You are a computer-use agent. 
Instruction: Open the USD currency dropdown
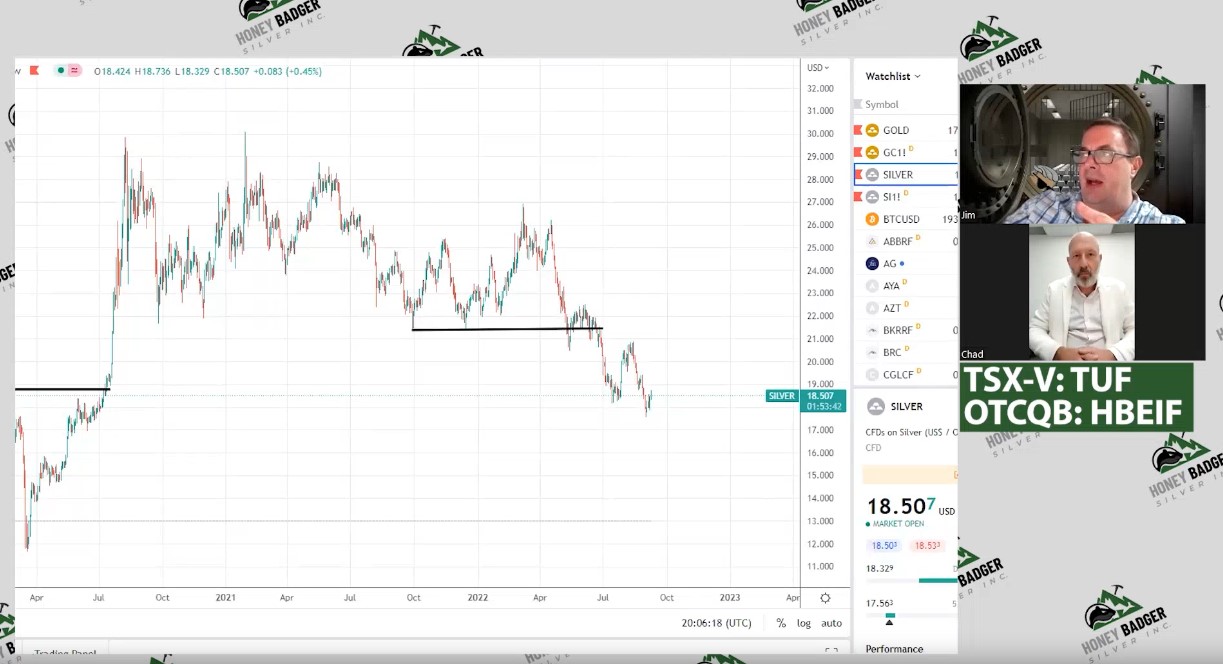pos(818,68)
